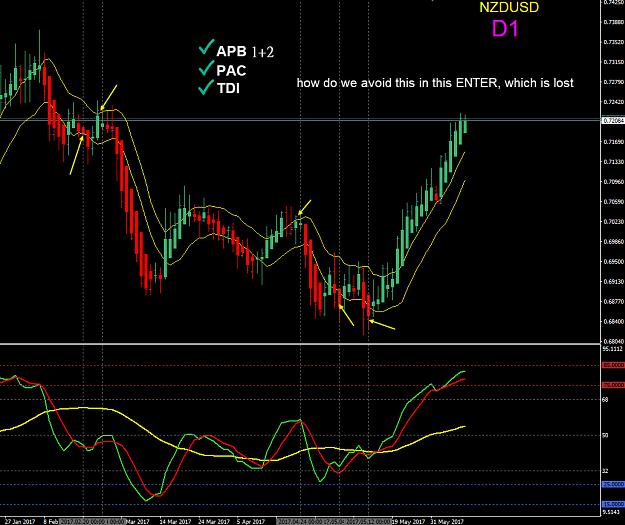Viewport: 625px width, 525px height.
Task: Click the '5 Apr 2017' date label
Action: tap(251, 521)
